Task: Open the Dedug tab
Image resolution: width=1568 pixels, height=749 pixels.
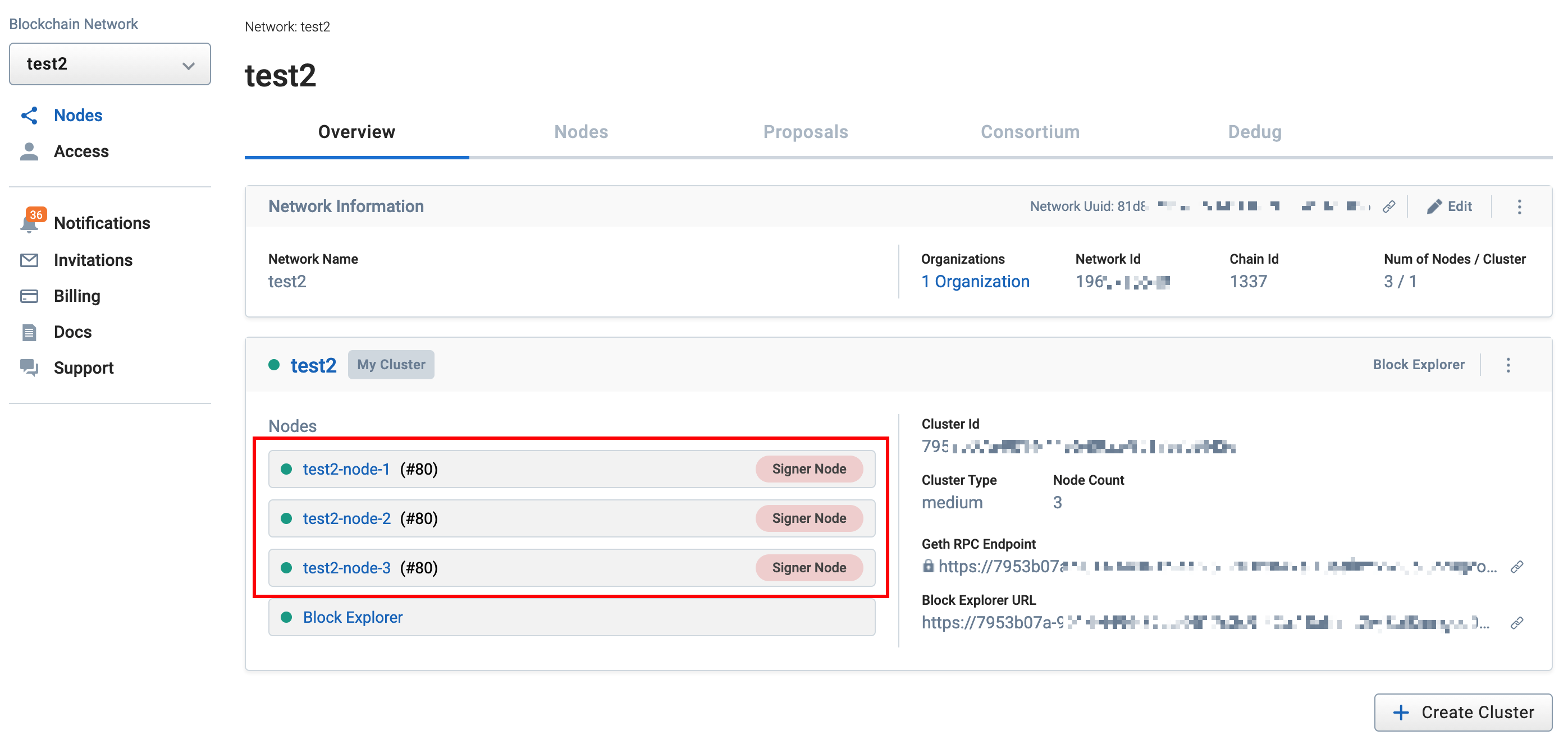Action: (x=1254, y=132)
